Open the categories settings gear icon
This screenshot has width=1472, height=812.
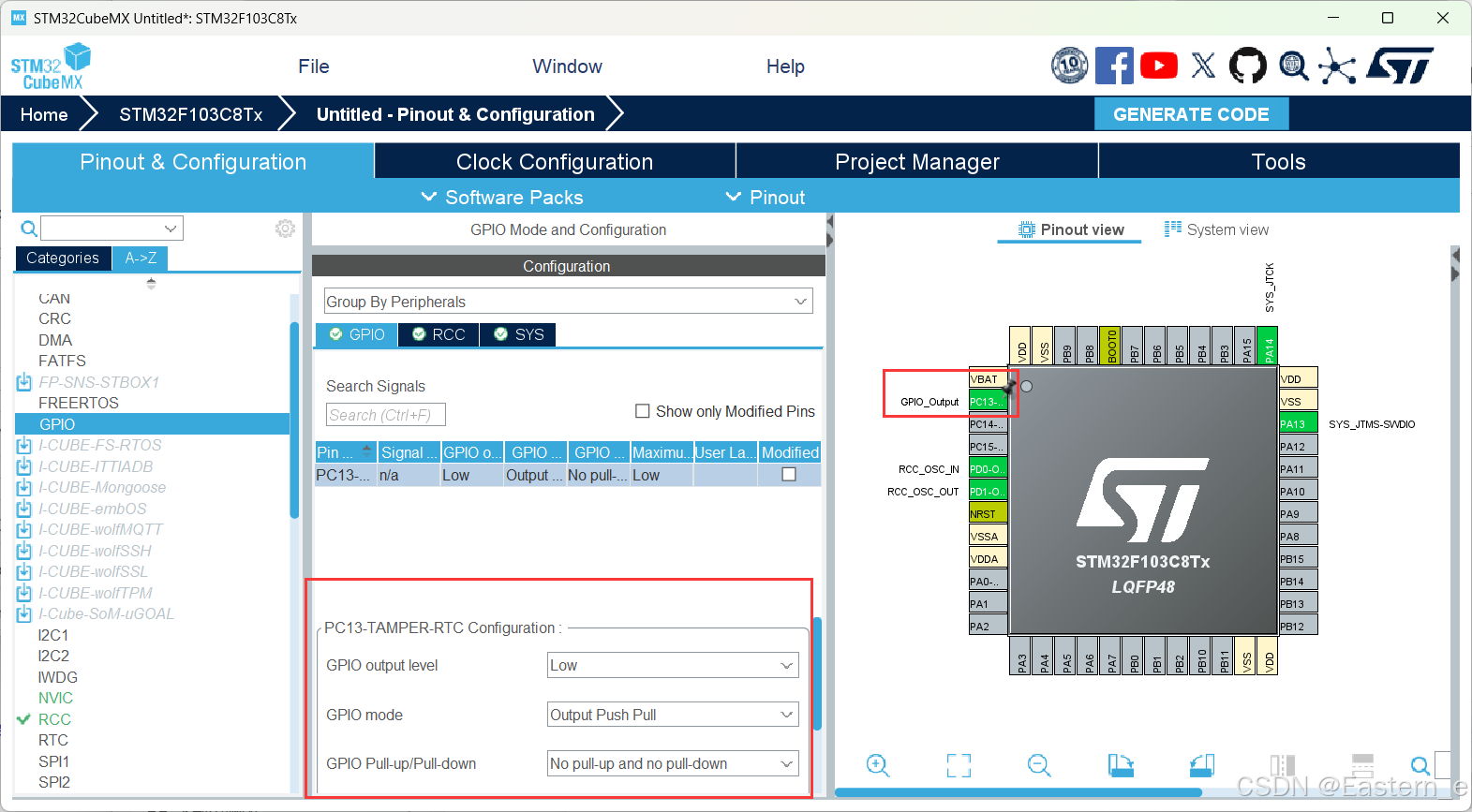[x=285, y=229]
